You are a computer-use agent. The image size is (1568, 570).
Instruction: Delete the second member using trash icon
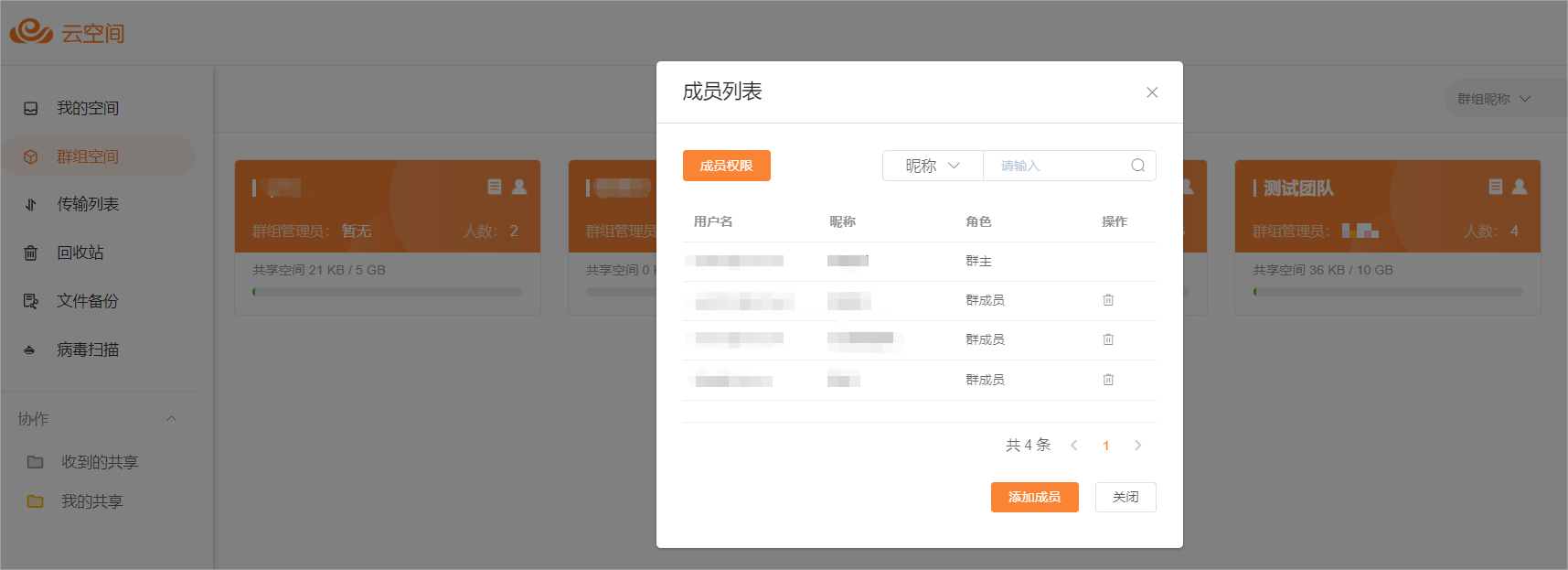point(1107,300)
